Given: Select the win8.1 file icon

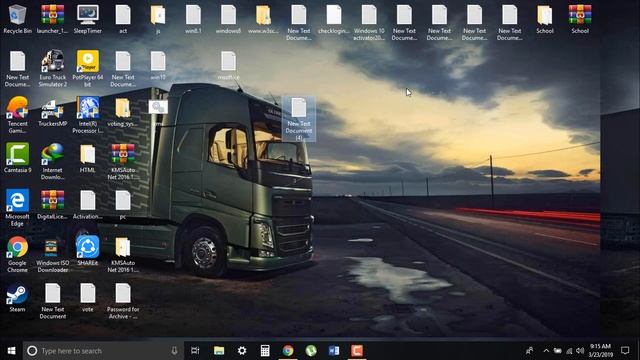Looking at the screenshot, I should [x=193, y=19].
